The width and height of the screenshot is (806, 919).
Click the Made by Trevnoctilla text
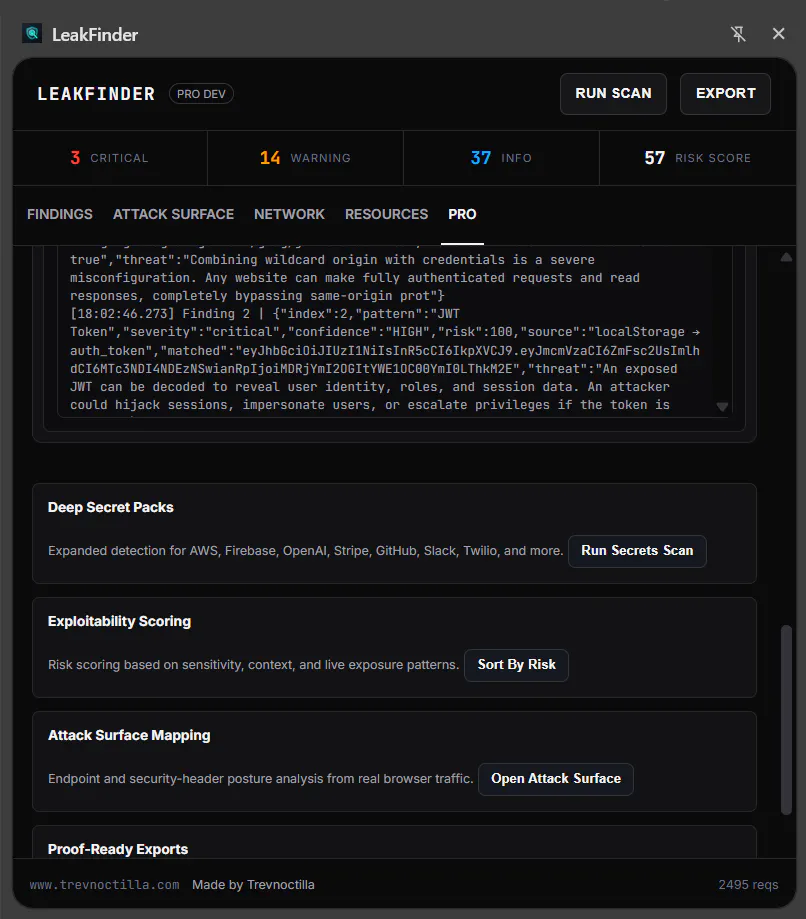click(x=253, y=884)
